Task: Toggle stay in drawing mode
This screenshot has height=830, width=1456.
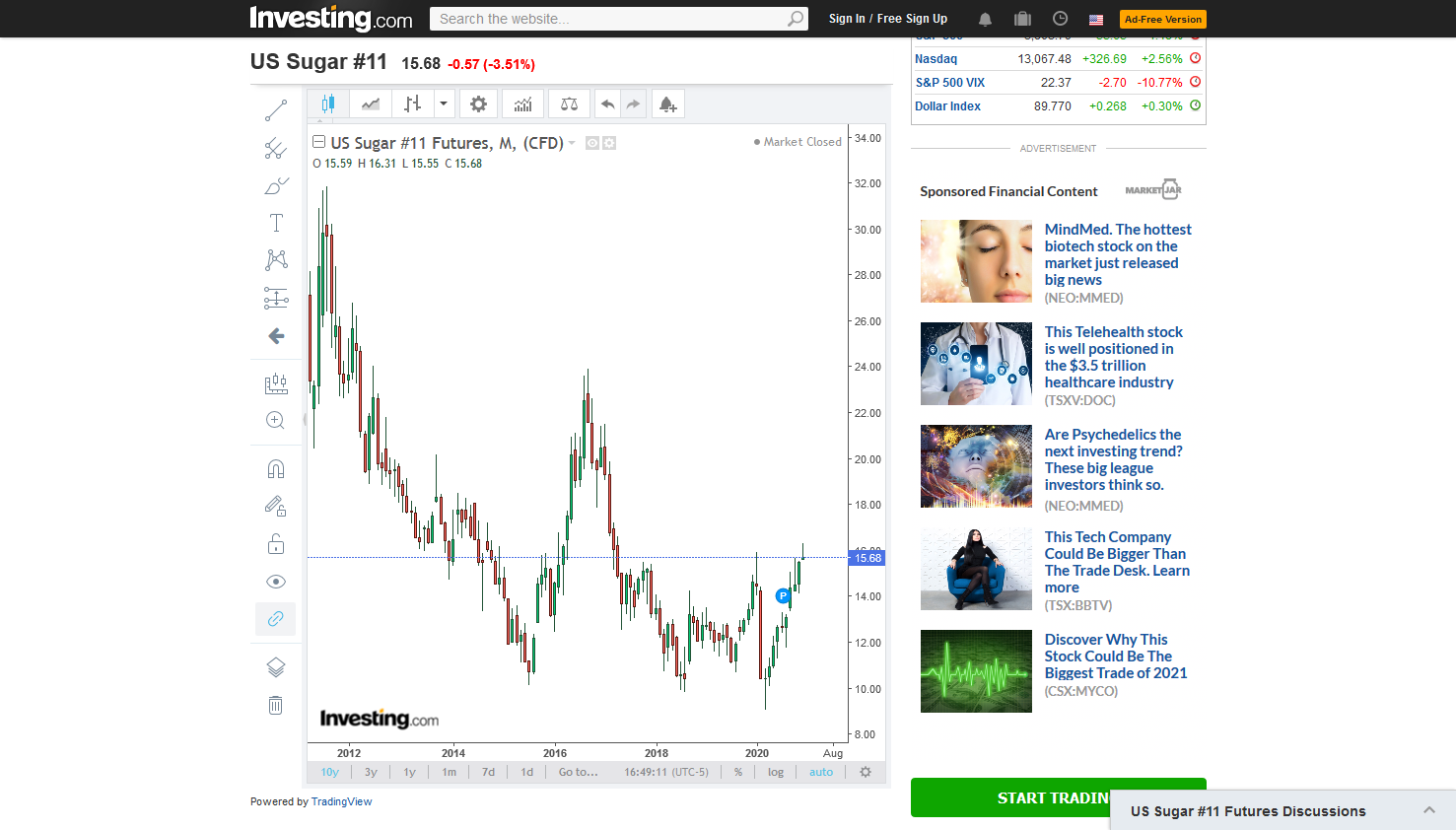Action: click(x=276, y=506)
